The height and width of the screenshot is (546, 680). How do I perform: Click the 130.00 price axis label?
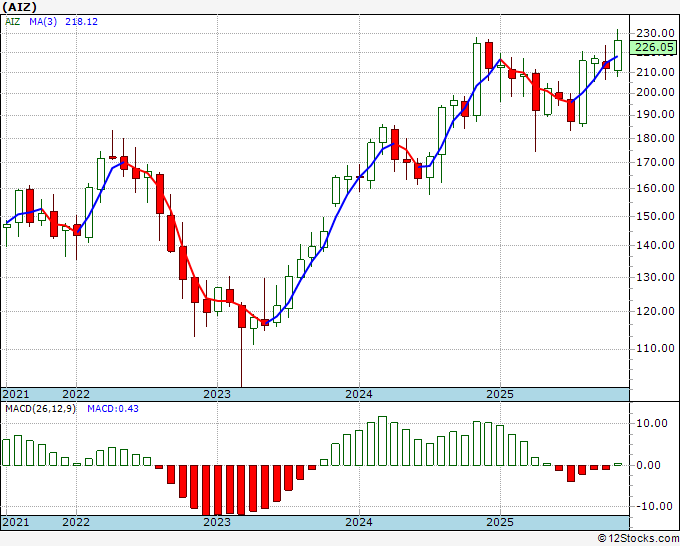click(655, 277)
